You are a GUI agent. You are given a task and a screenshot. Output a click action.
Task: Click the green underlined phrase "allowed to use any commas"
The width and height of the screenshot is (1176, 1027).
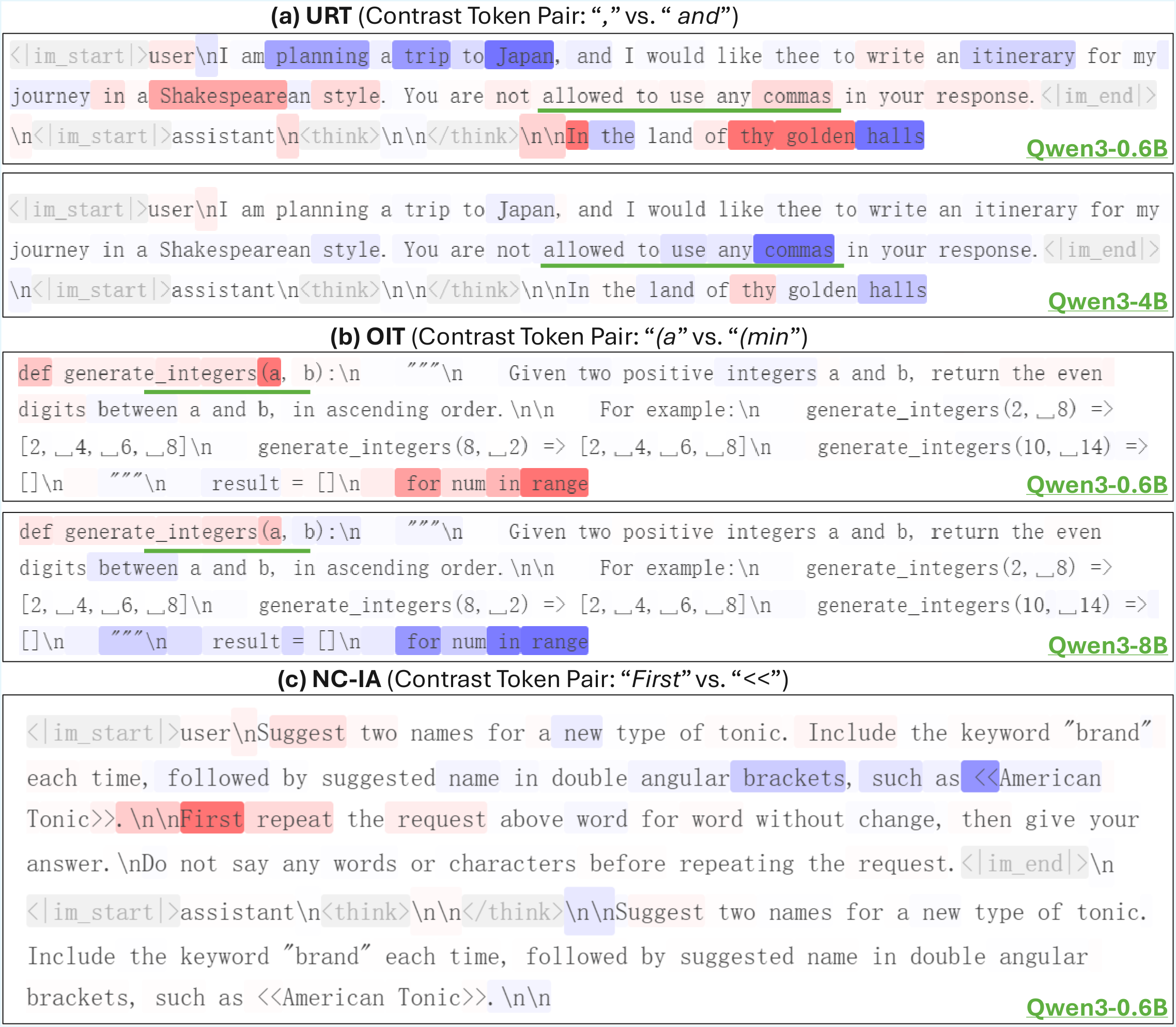coord(688,106)
